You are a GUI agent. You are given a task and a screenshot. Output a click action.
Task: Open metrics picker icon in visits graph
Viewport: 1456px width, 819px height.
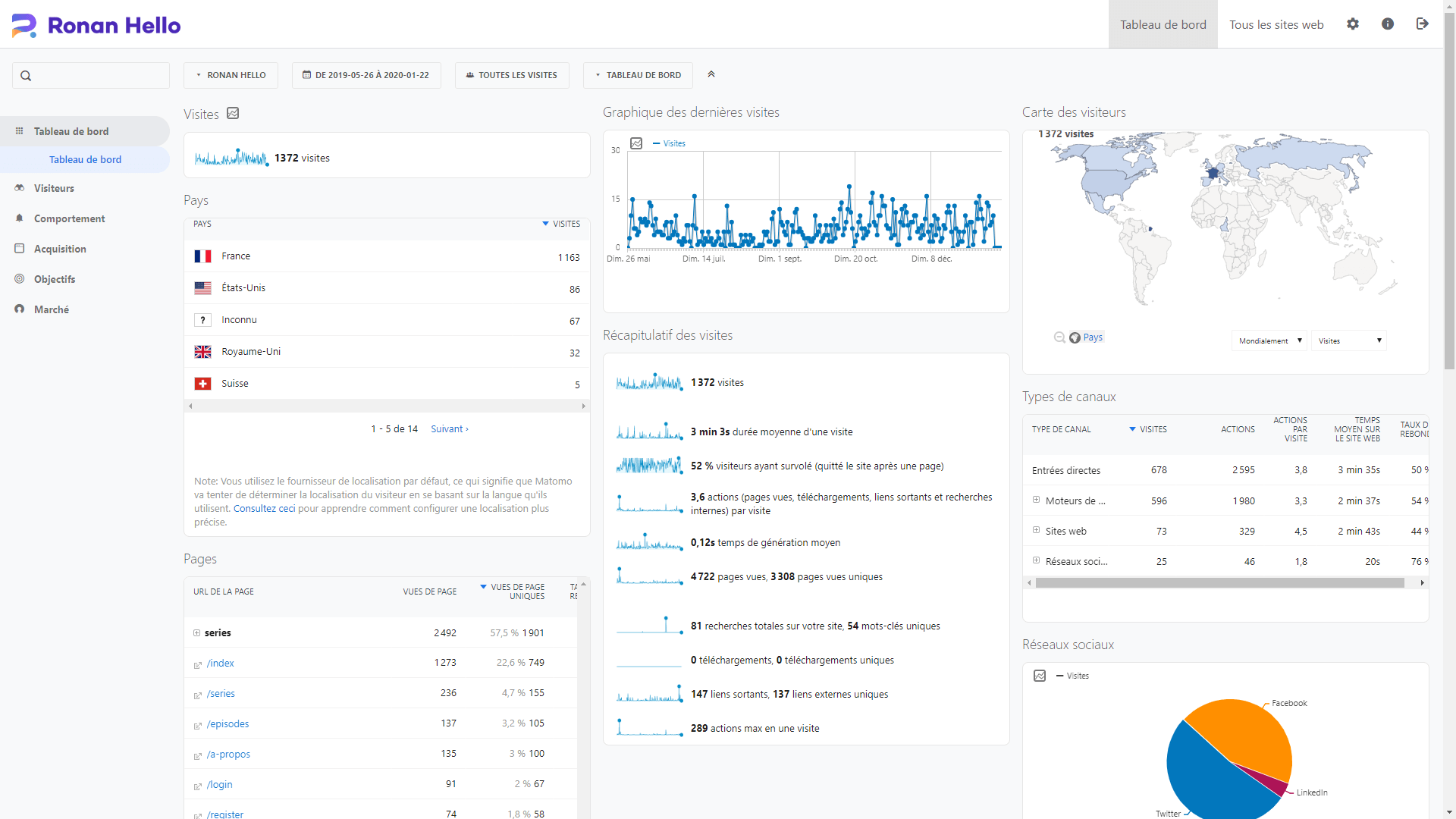pos(636,143)
